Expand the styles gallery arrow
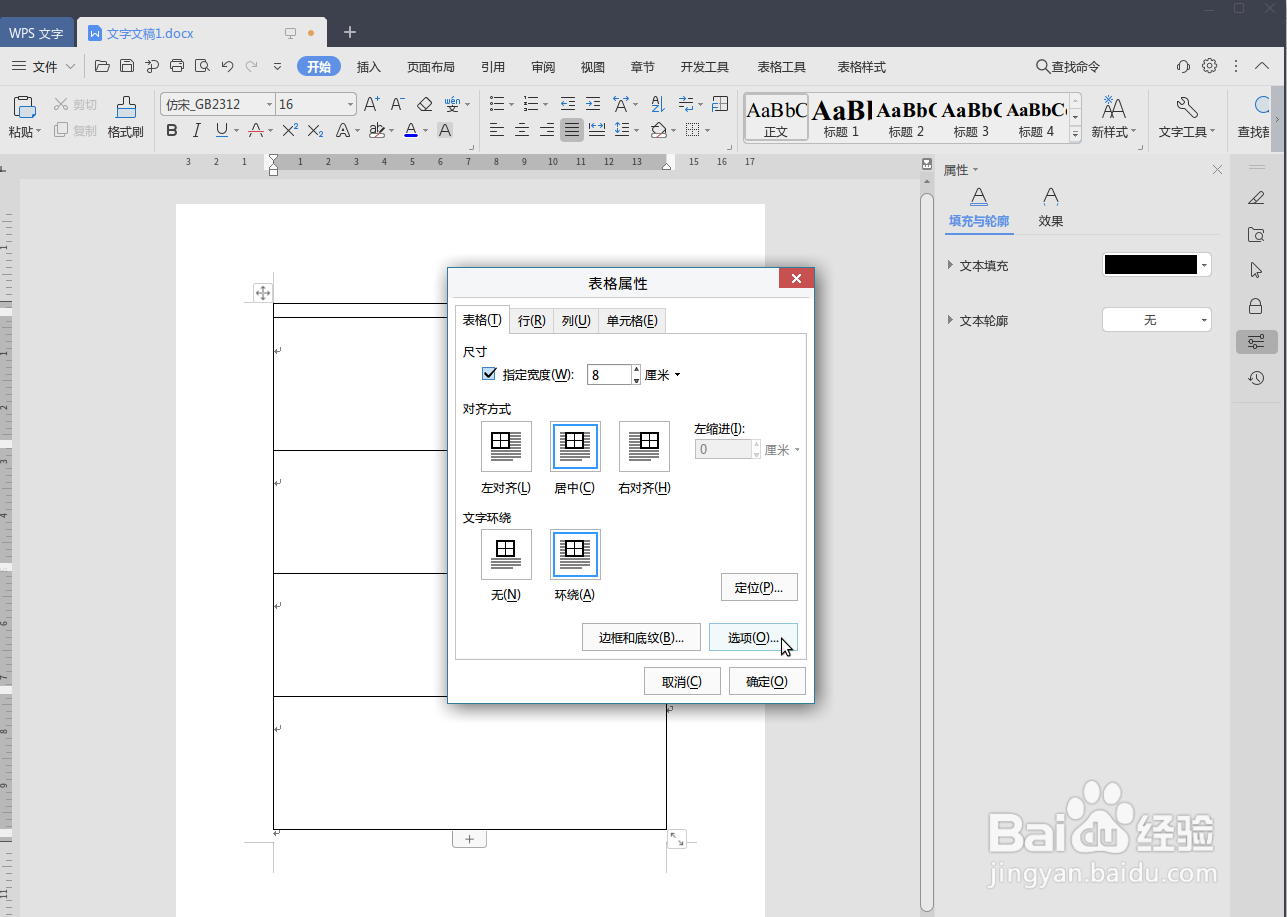Image resolution: width=1287 pixels, height=917 pixels. (x=1076, y=134)
